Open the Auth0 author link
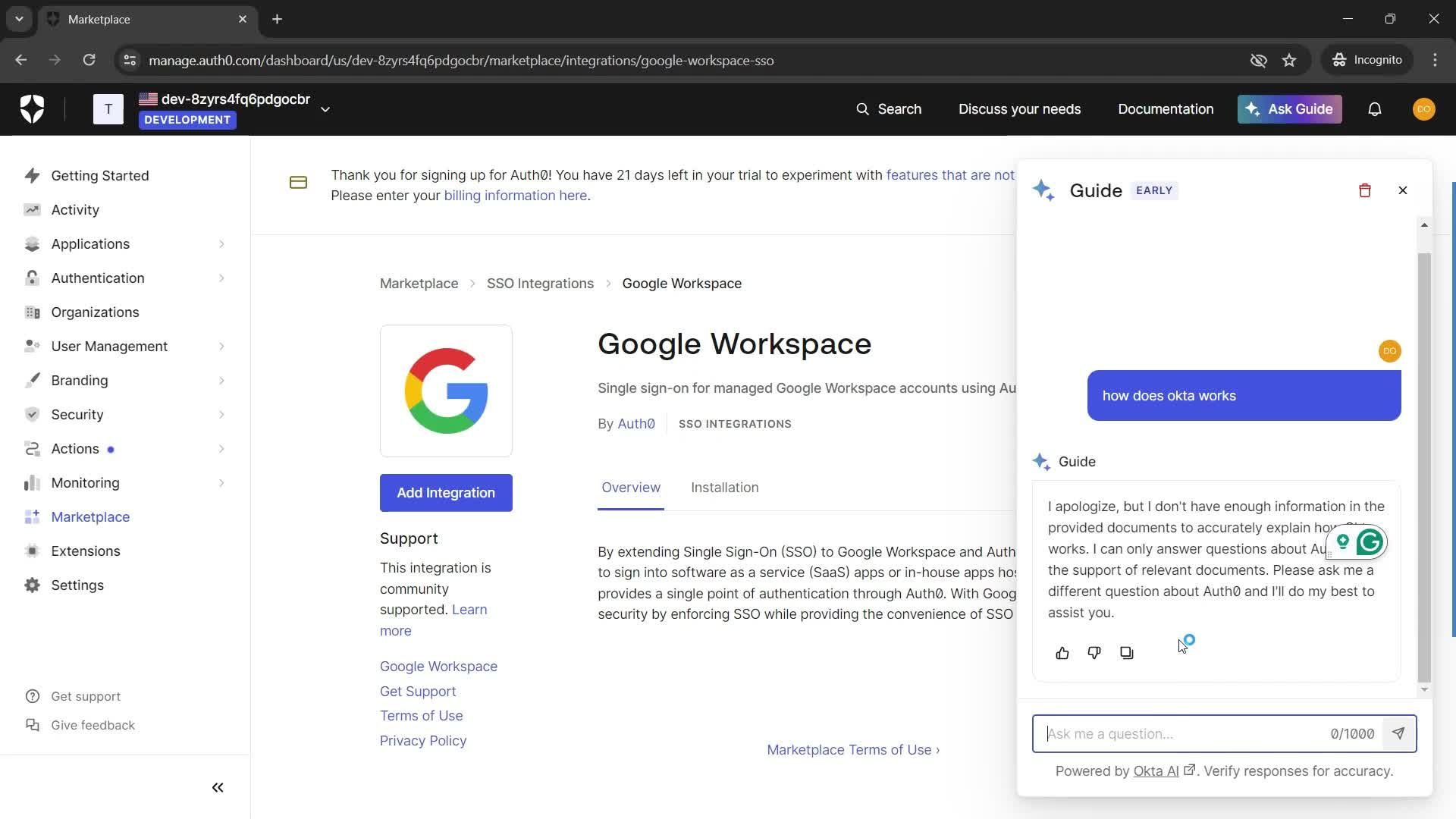1456x819 pixels. 635,424
